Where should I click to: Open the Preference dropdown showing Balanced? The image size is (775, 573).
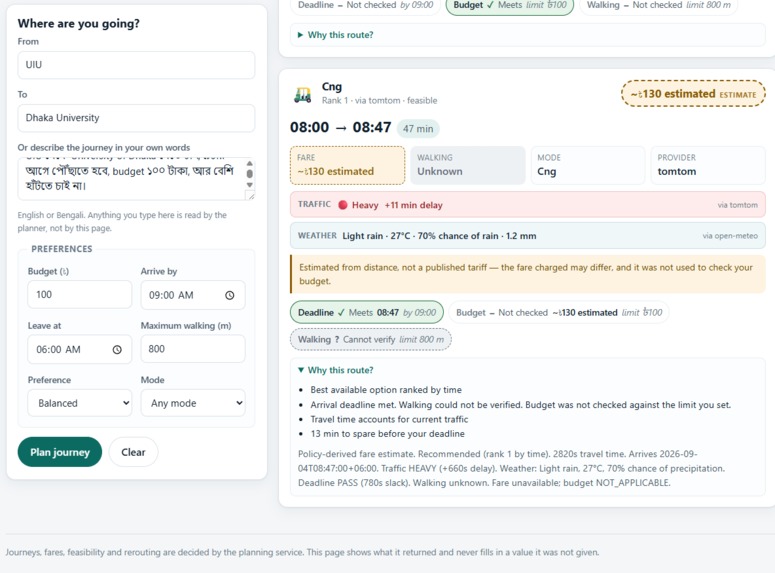pyautogui.click(x=80, y=403)
